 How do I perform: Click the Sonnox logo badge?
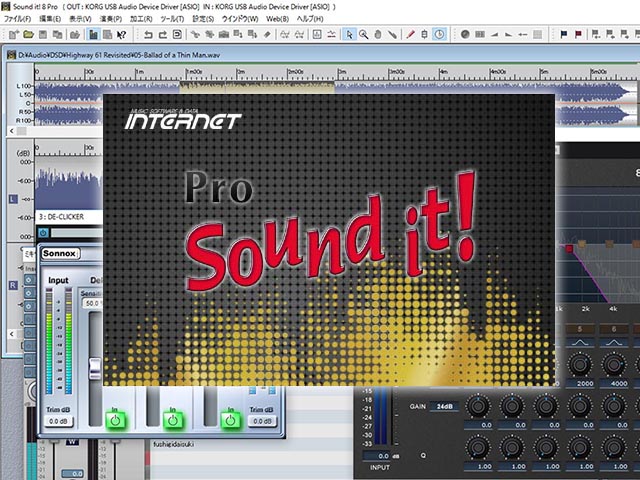[60, 254]
